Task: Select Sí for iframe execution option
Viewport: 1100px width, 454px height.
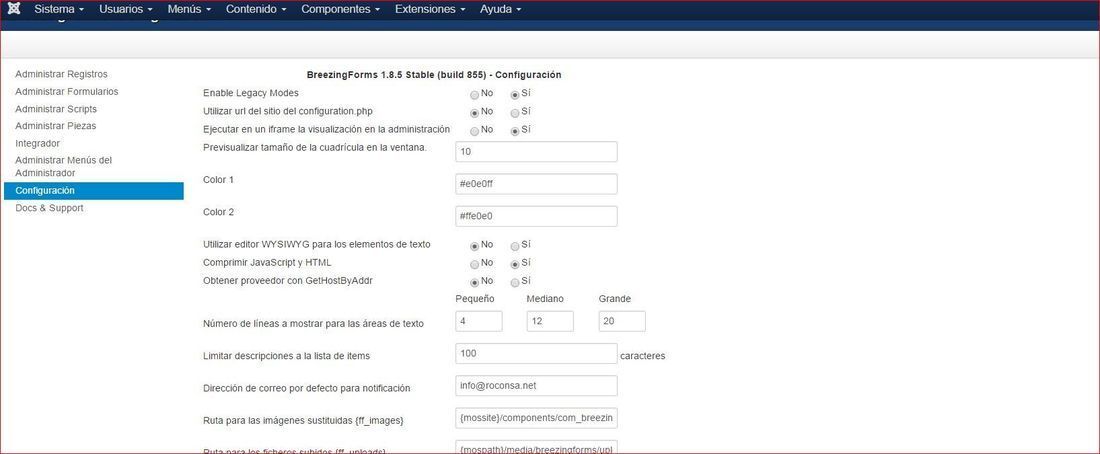Action: click(x=515, y=131)
